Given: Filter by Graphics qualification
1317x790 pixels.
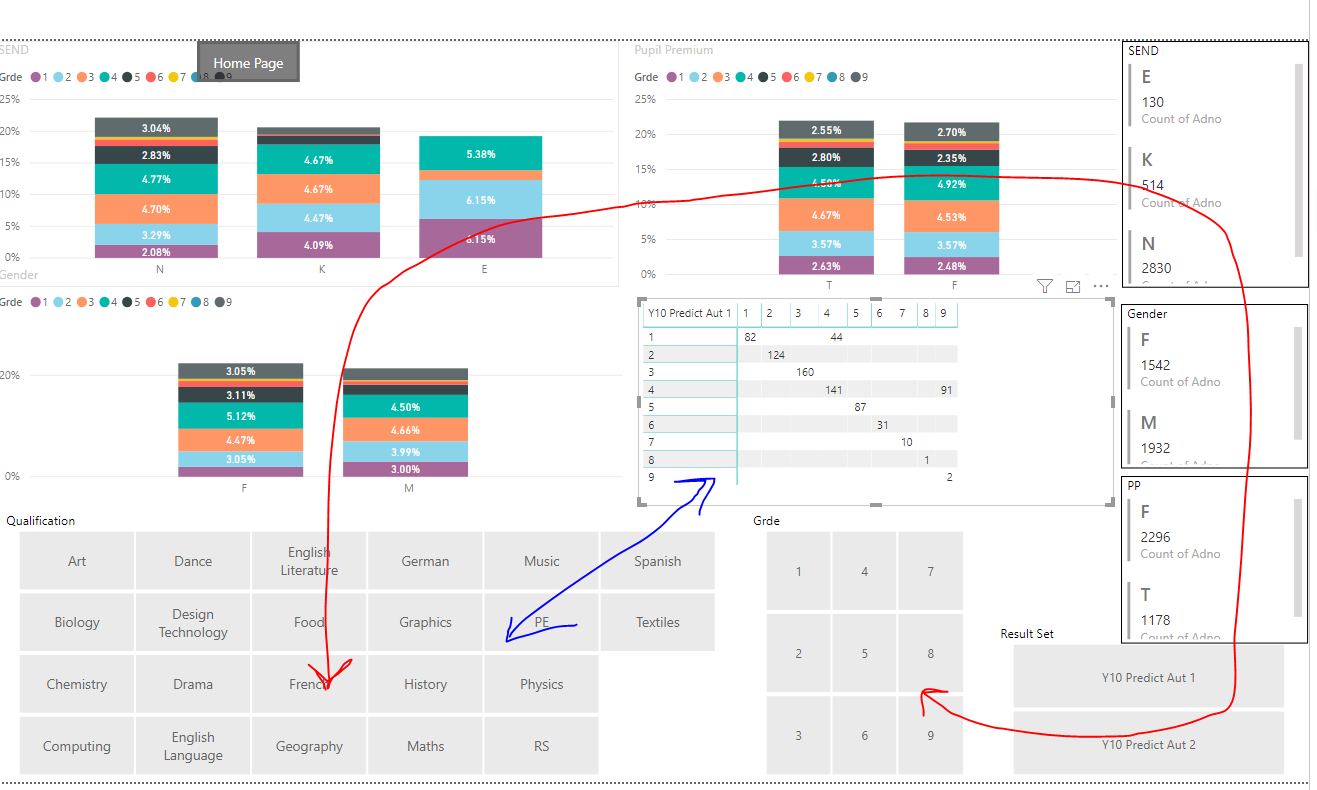Looking at the screenshot, I should pos(425,622).
